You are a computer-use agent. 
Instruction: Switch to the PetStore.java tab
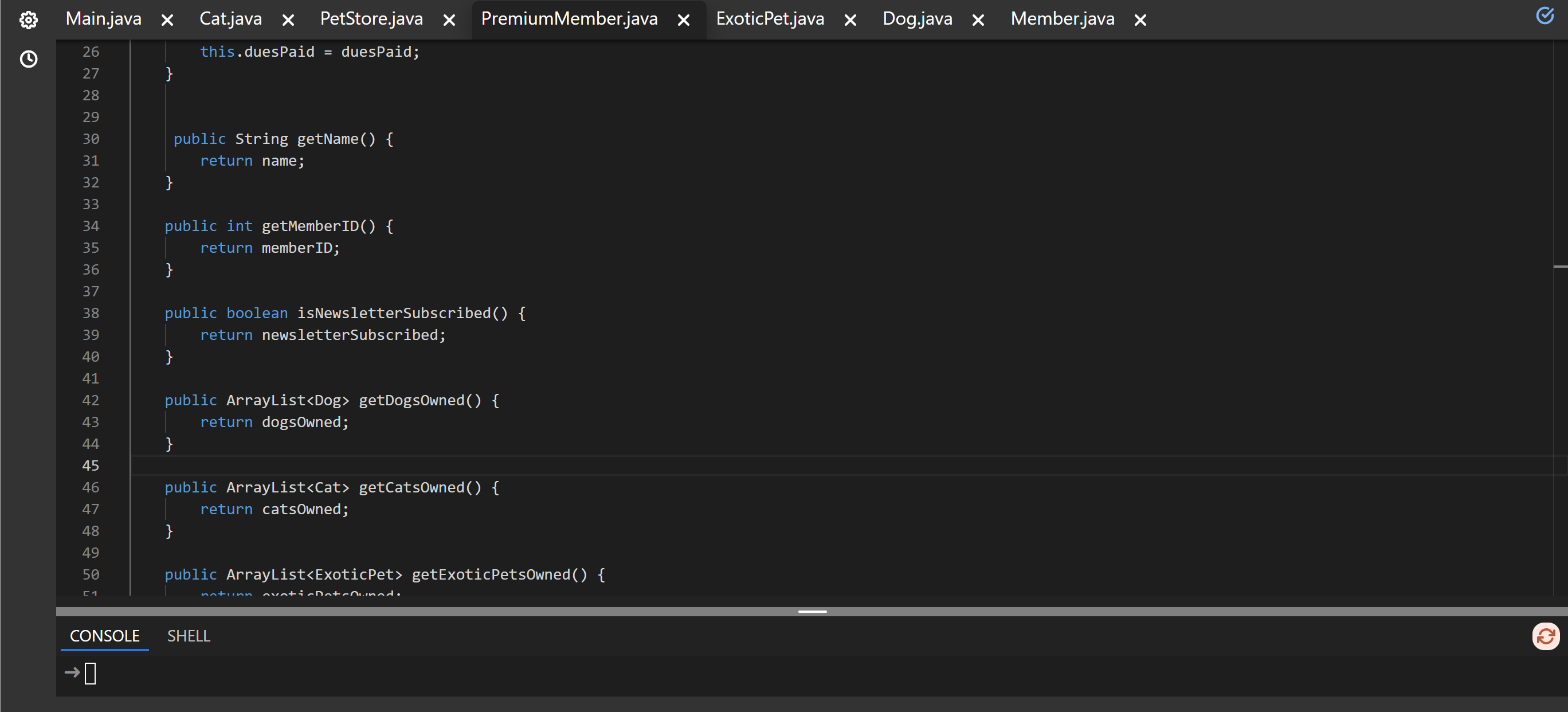(x=371, y=19)
